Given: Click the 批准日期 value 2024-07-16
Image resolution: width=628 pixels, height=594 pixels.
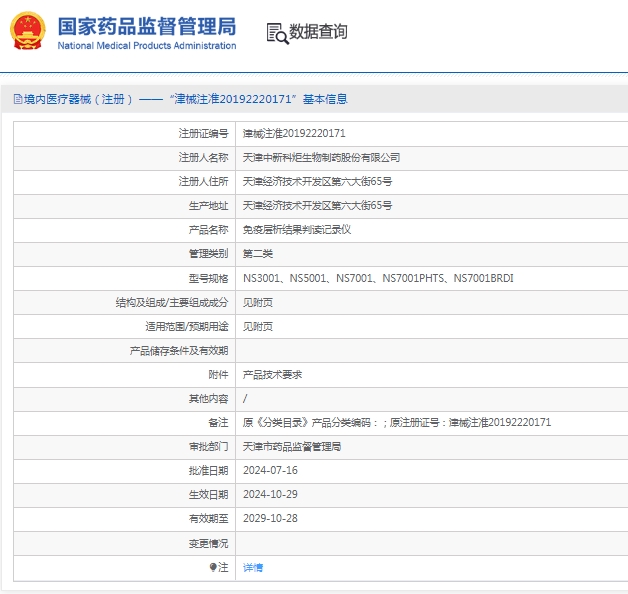Looking at the screenshot, I should point(270,470).
